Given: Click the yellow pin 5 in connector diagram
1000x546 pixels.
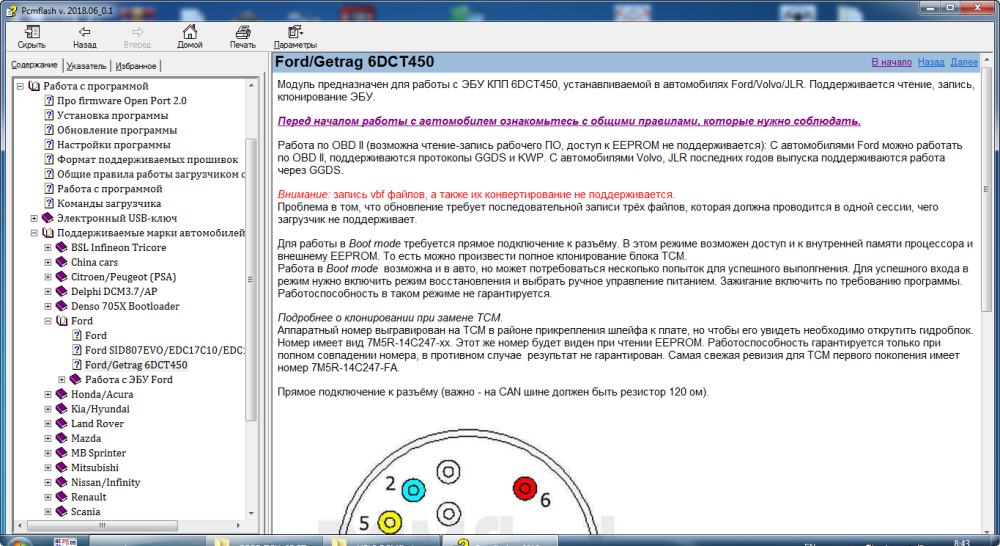Looking at the screenshot, I should pos(389,522).
